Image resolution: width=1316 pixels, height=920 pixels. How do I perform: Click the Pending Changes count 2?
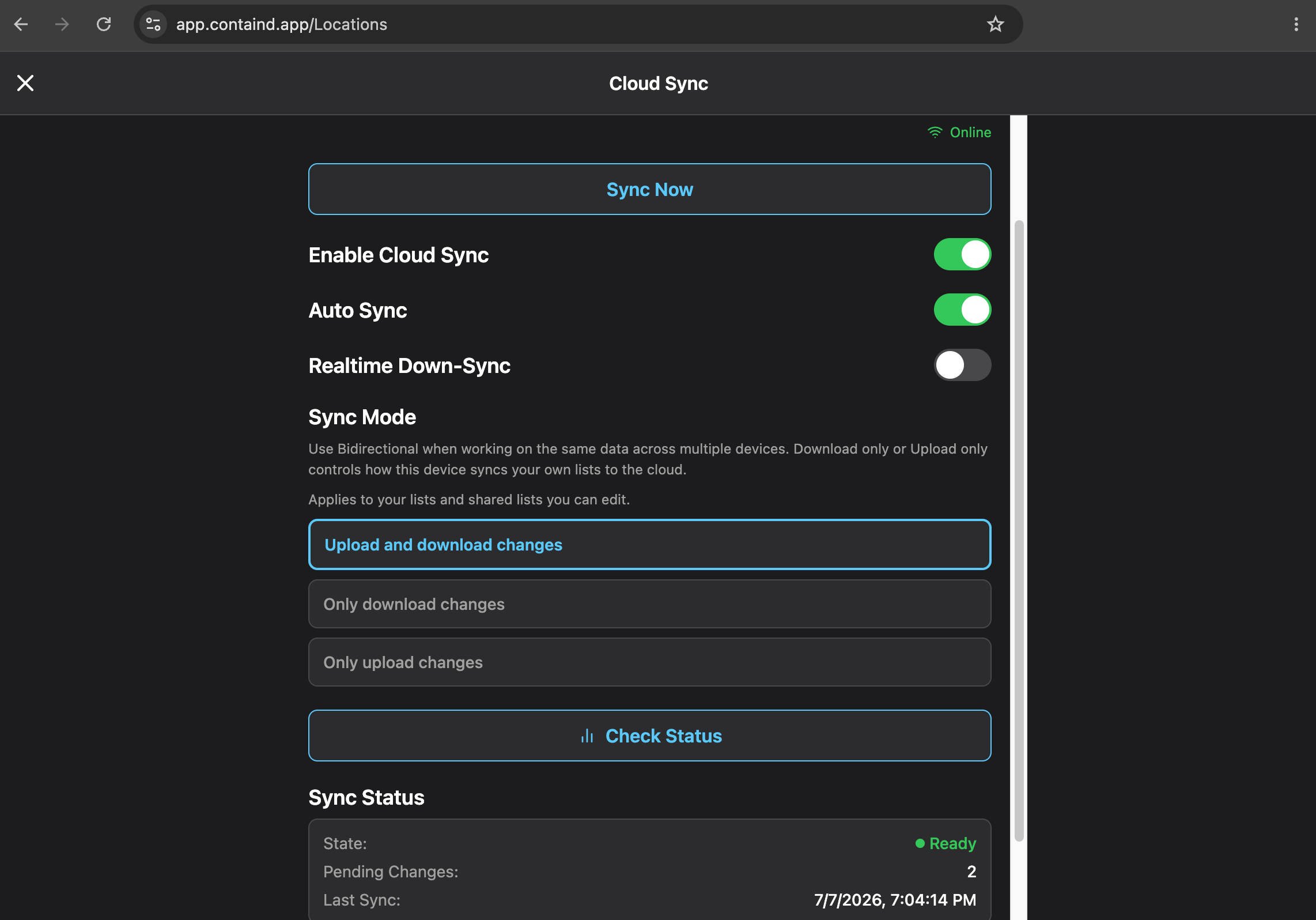(971, 872)
